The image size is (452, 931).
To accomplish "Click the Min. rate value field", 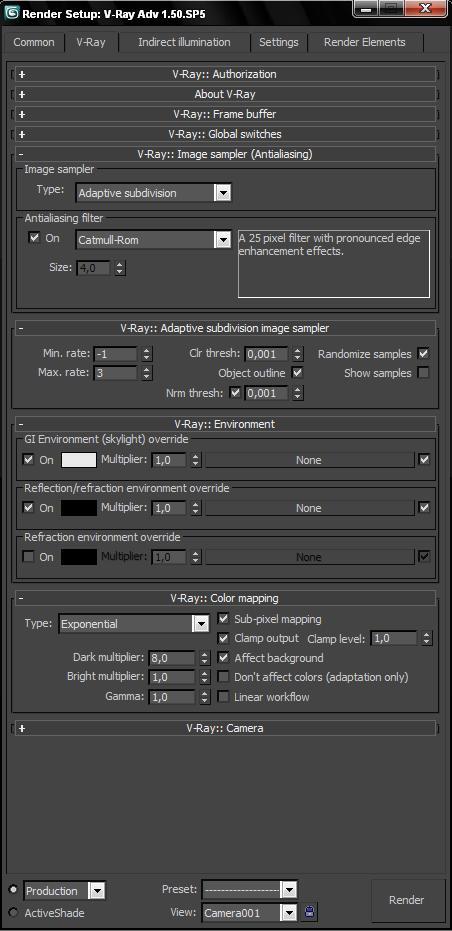I will pos(115,354).
